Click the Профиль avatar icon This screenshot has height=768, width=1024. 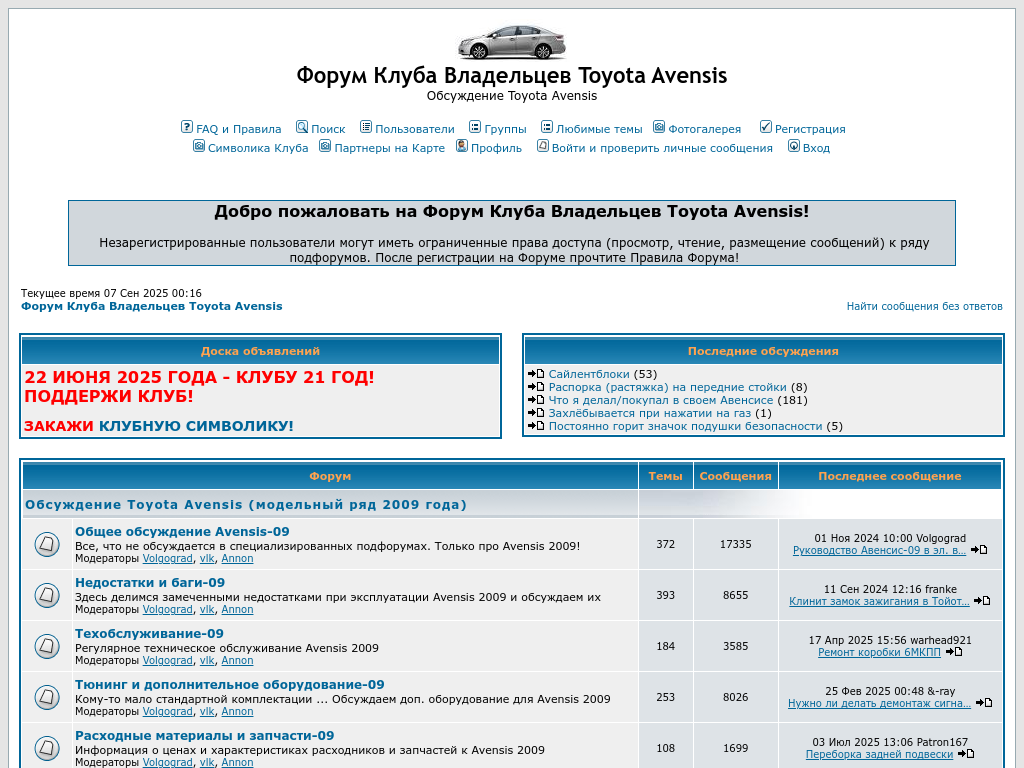462,146
